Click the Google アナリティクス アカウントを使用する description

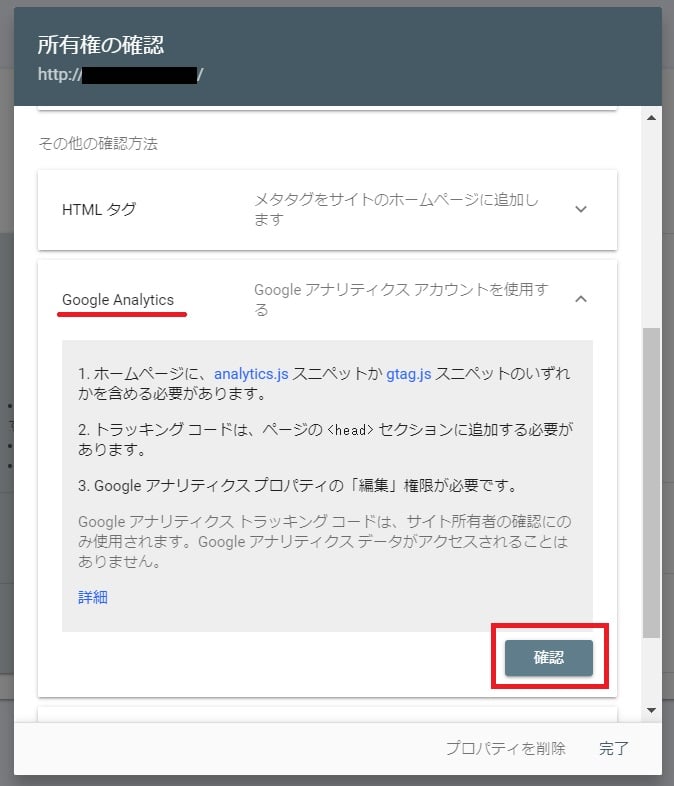tap(401, 299)
